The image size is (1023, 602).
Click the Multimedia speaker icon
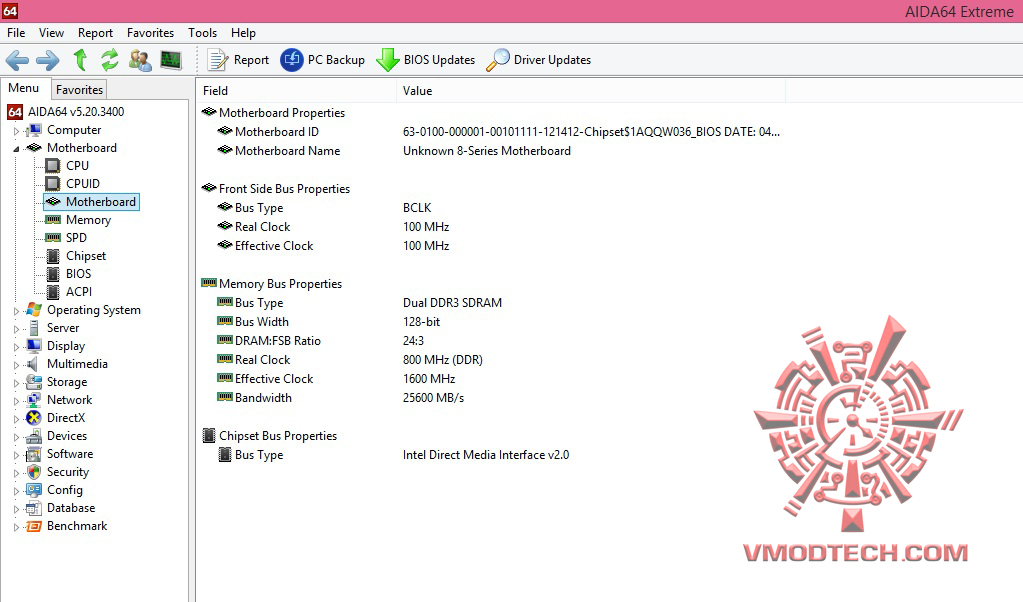[x=34, y=364]
